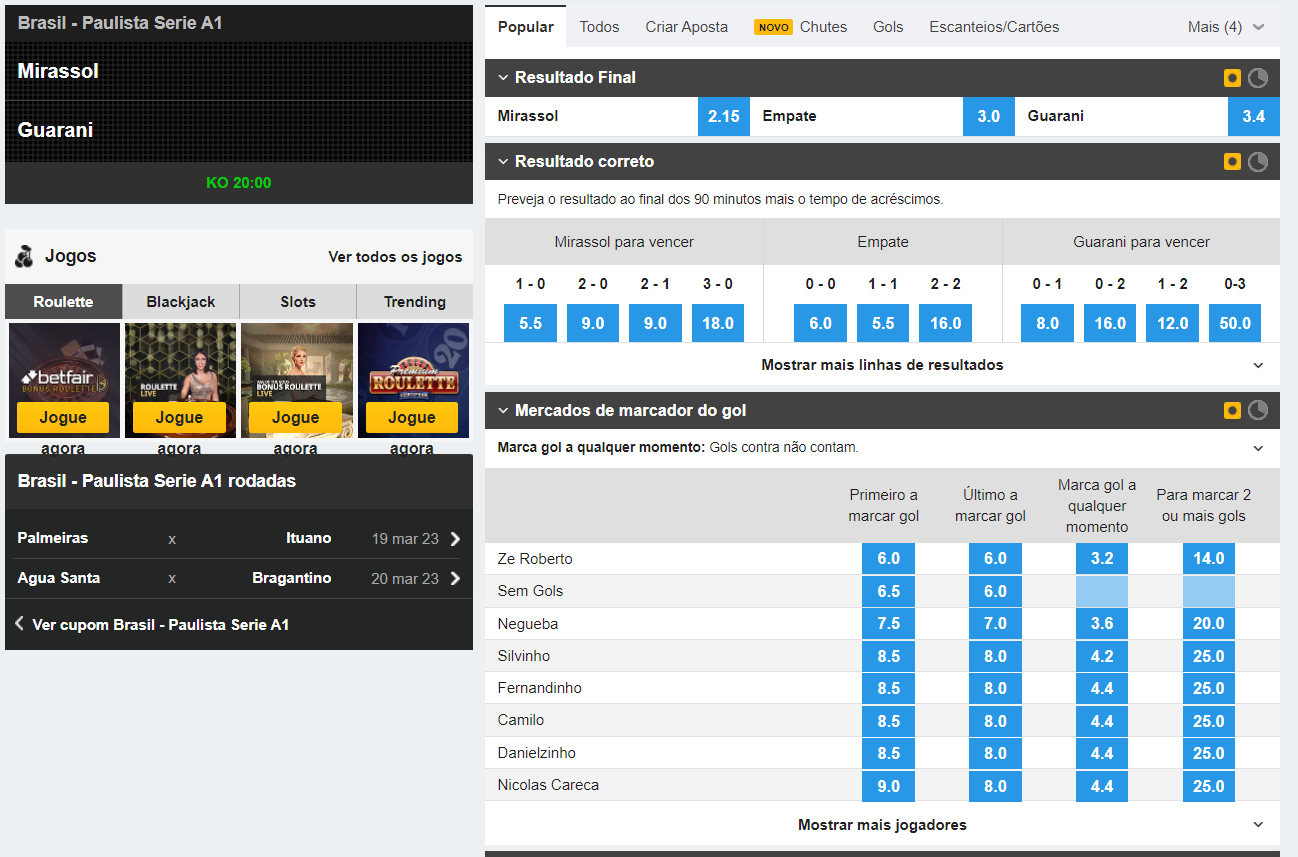The height and width of the screenshot is (857, 1298).
Task: Click pie-chart icon in Mercados de marcador header
Action: 1258,411
